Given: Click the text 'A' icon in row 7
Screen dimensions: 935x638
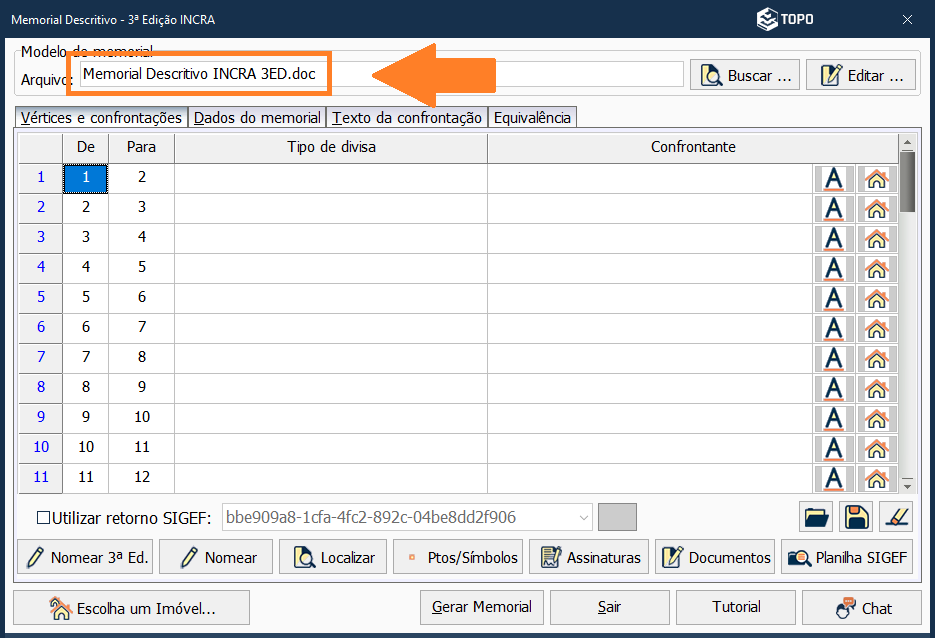Looking at the screenshot, I should pos(834,359).
